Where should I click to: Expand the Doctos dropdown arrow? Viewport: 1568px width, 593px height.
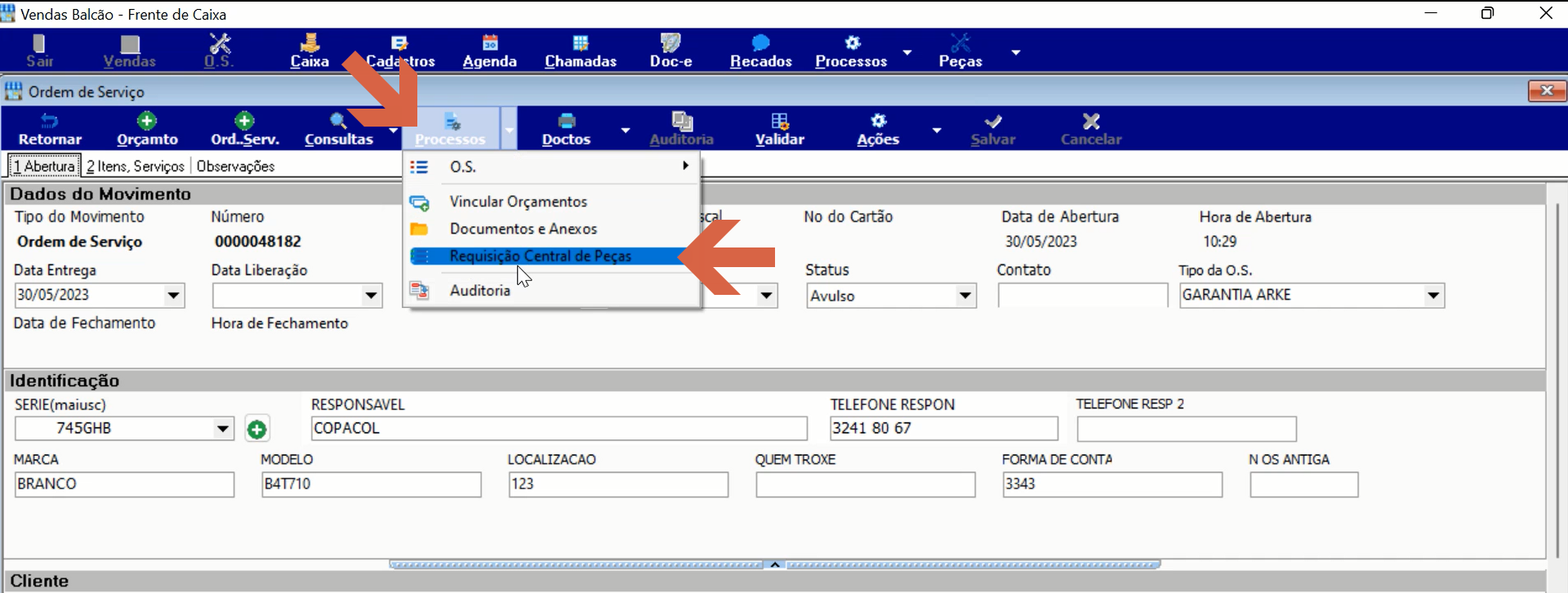pos(626,130)
